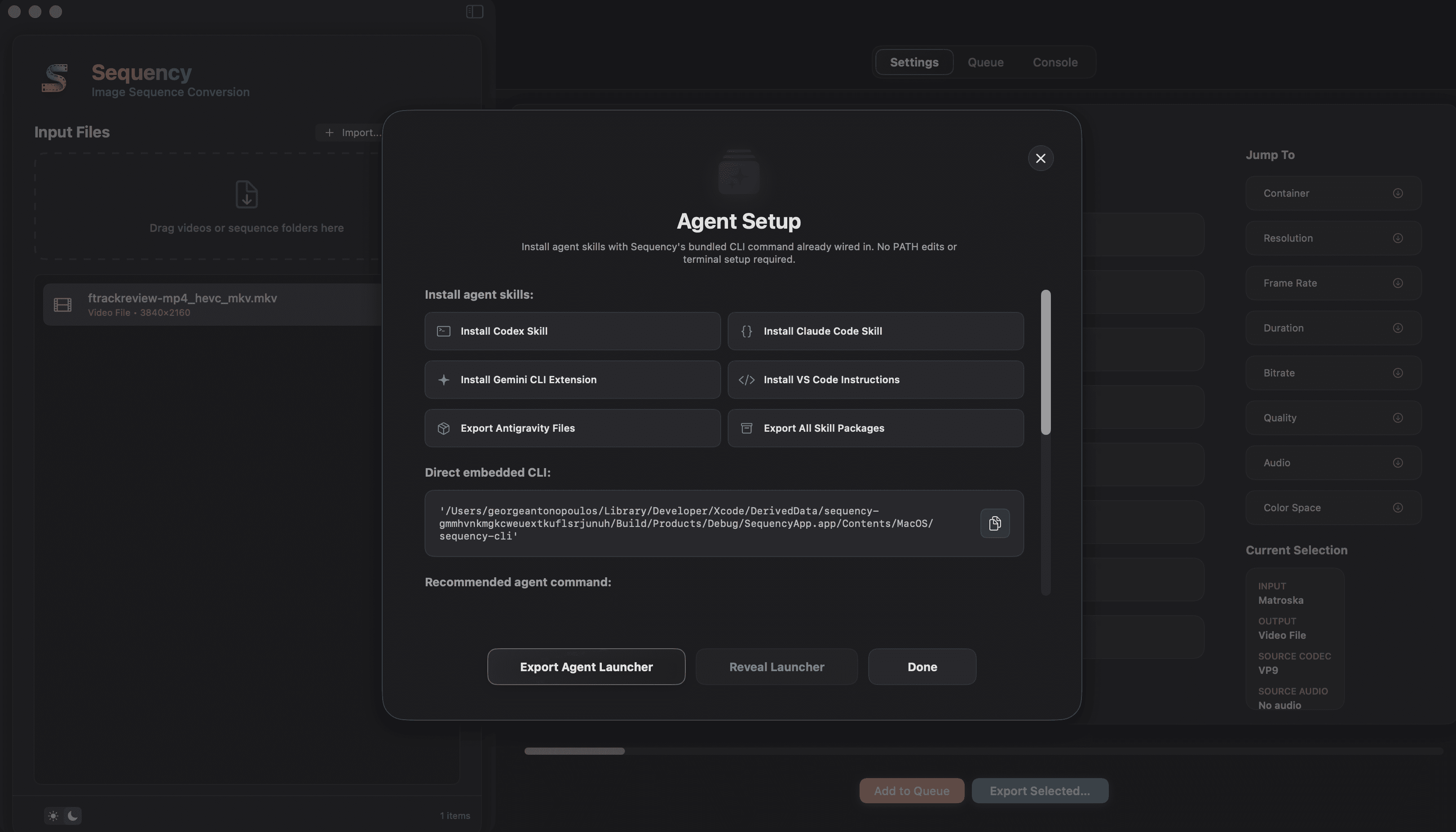
Task: Click the '1 items' count in the footer
Action: 454,816
